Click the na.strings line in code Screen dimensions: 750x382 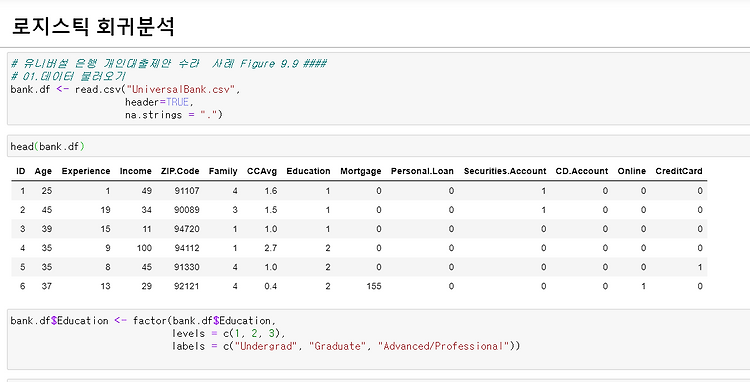click(174, 115)
